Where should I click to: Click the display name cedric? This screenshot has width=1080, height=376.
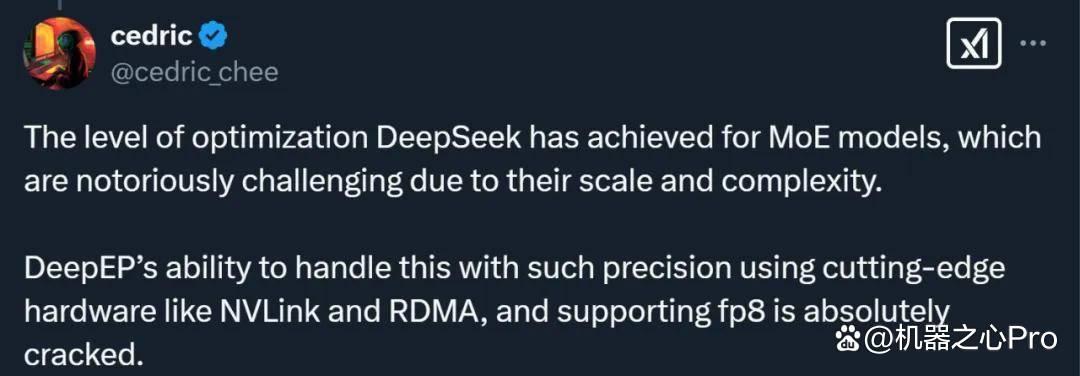click(152, 36)
